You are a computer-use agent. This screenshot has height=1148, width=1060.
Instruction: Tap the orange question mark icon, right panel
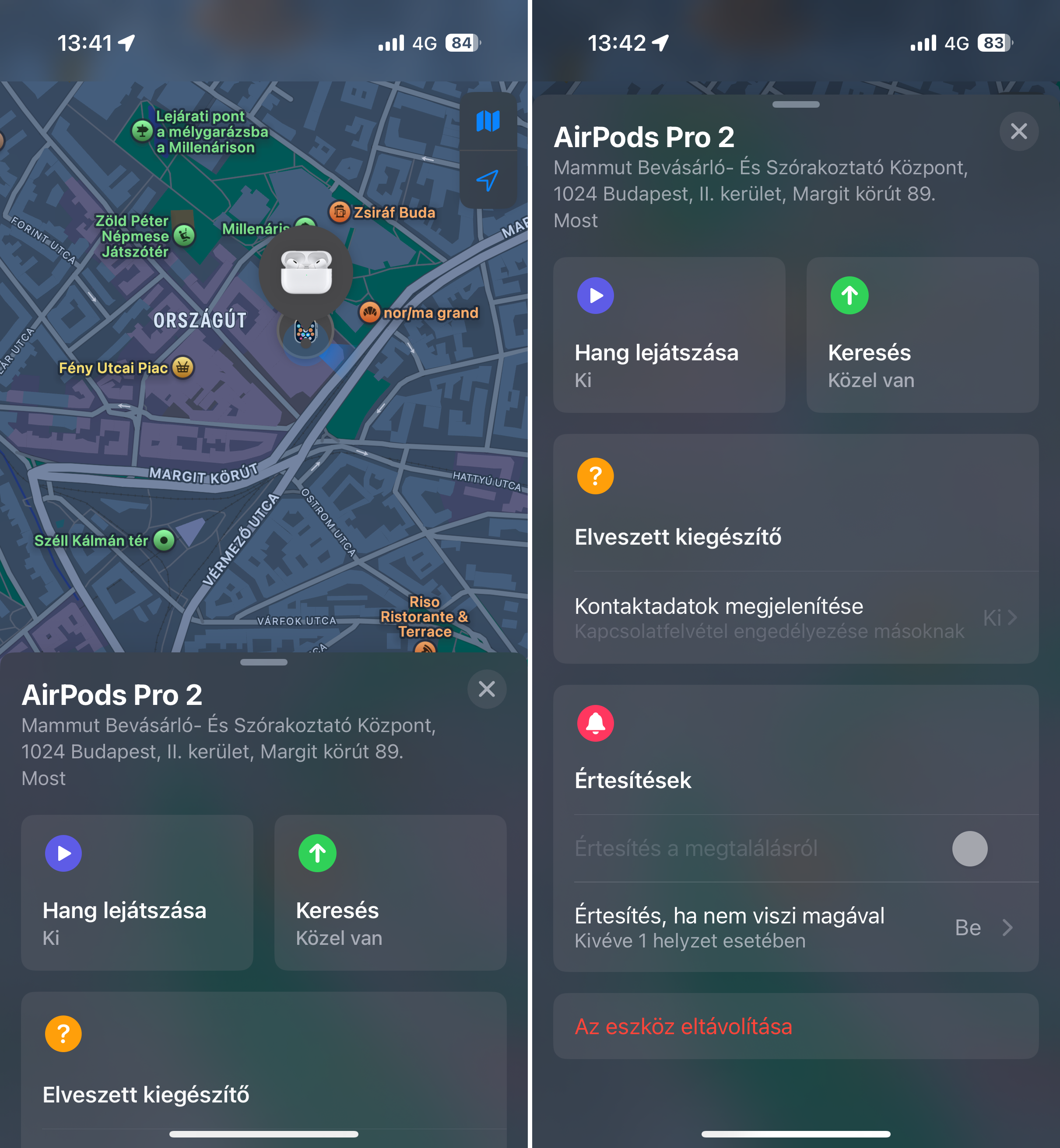tap(595, 475)
